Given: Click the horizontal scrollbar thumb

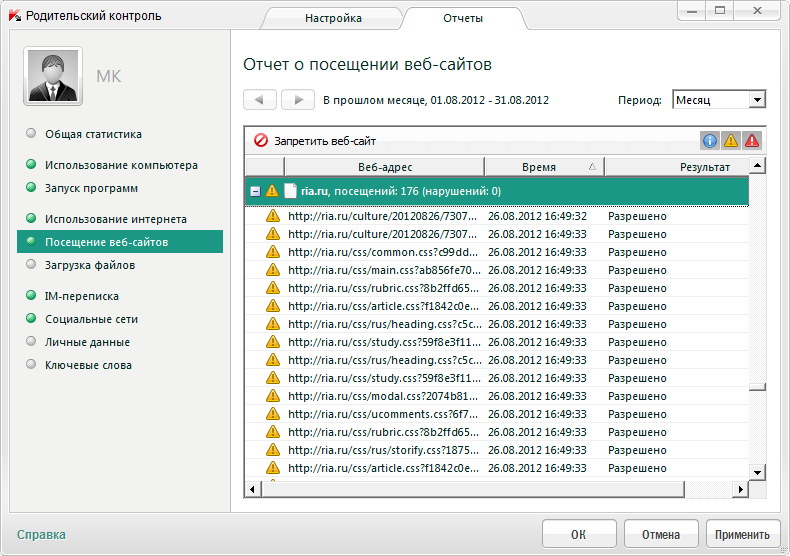Looking at the screenshot, I should click(x=473, y=489).
